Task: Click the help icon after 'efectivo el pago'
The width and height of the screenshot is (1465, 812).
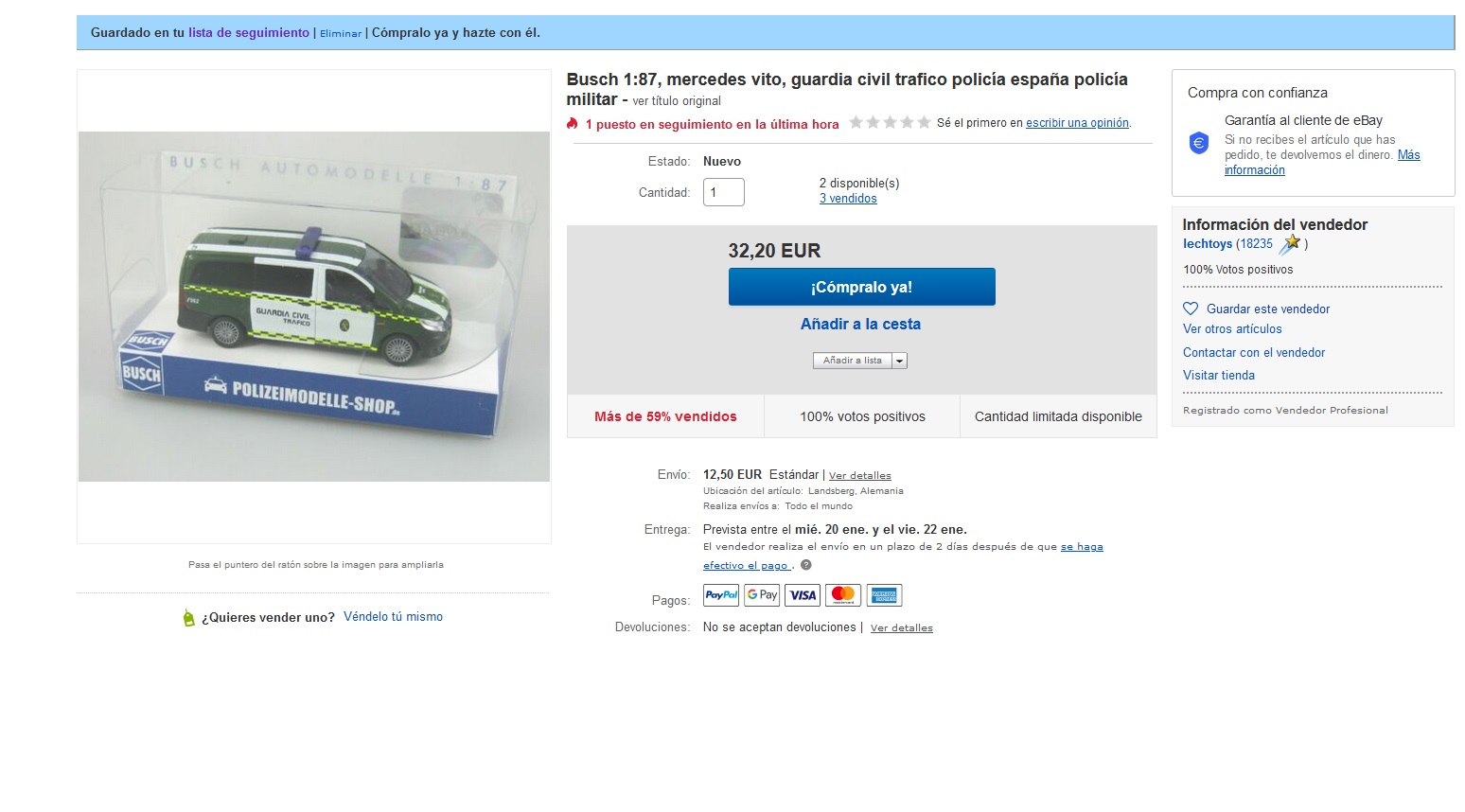Action: 806,565
